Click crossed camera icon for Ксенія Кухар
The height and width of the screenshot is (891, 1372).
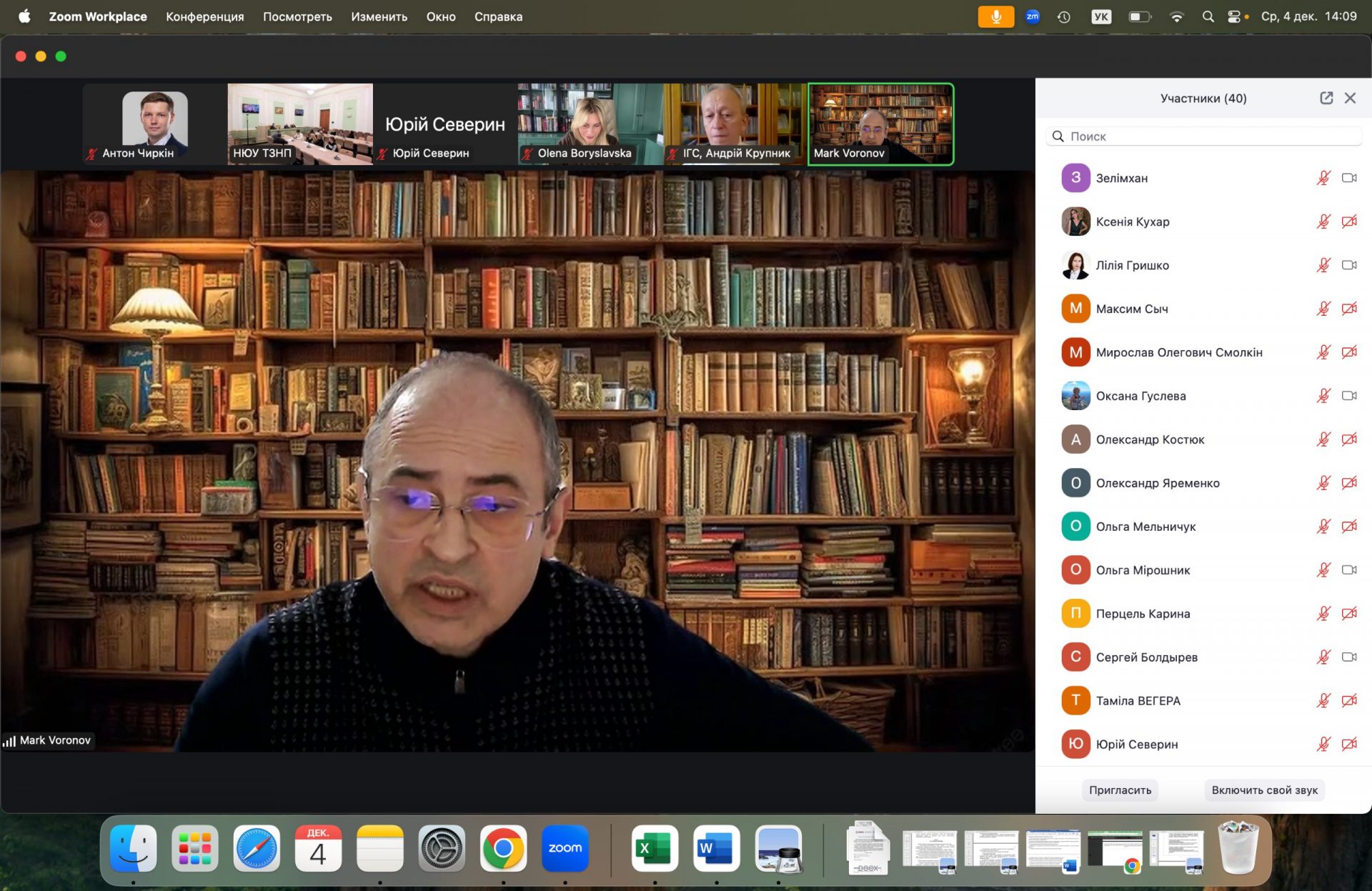[x=1349, y=221]
